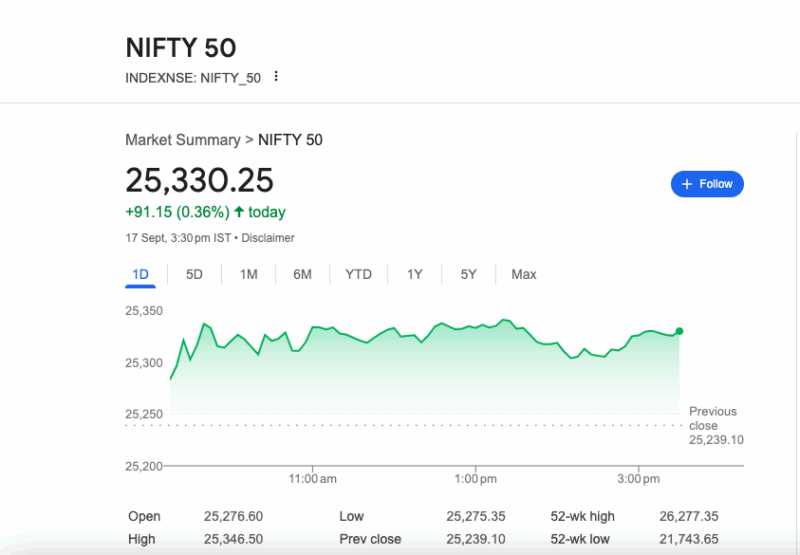Image resolution: width=800 pixels, height=555 pixels.
Task: Click the 11:00 am time axis label
Action: point(312,480)
